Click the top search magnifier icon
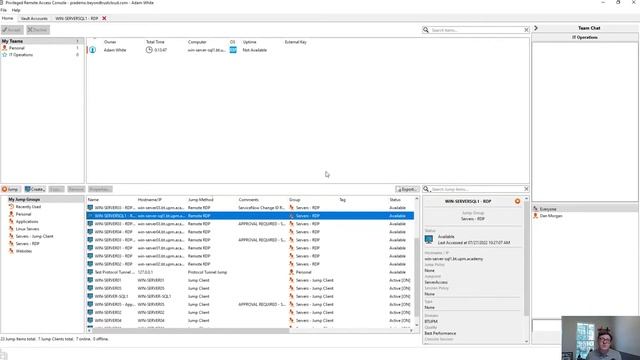This screenshot has height=360, width=640. [x=426, y=30]
